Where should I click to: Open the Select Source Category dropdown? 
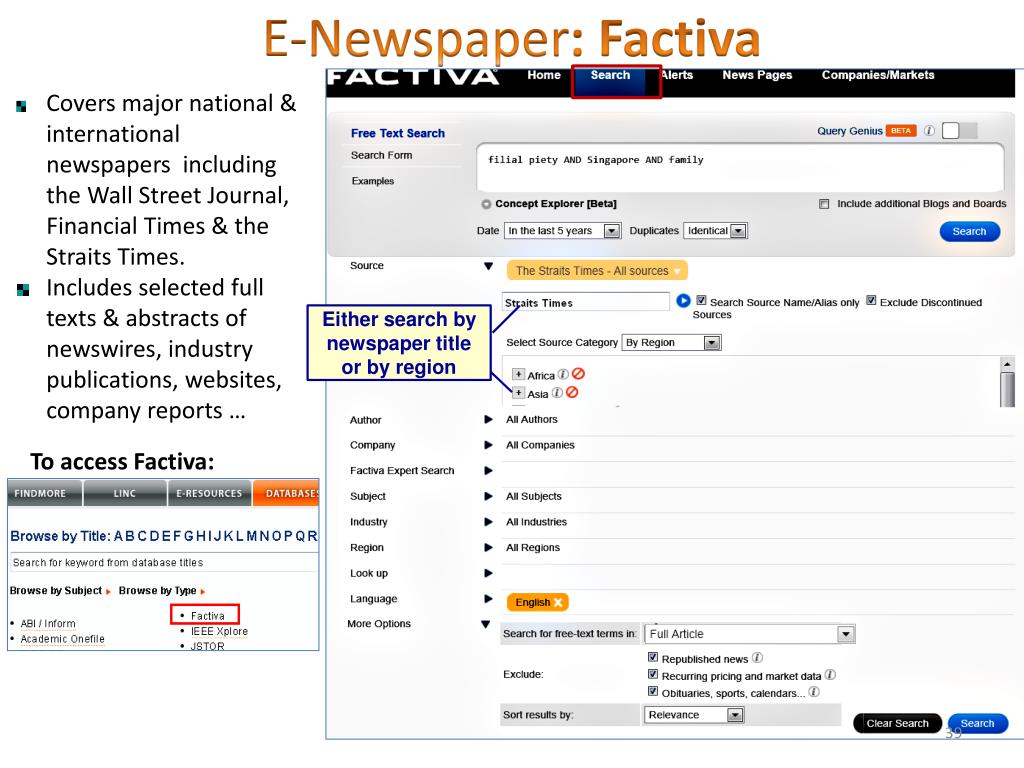tap(671, 343)
